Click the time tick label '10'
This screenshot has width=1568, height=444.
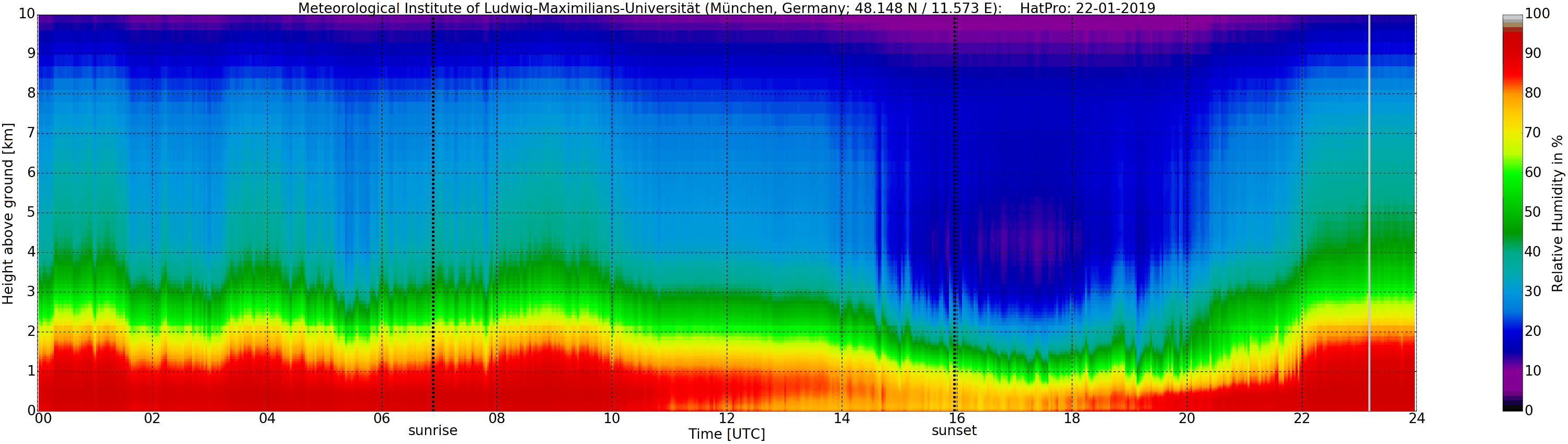point(612,418)
